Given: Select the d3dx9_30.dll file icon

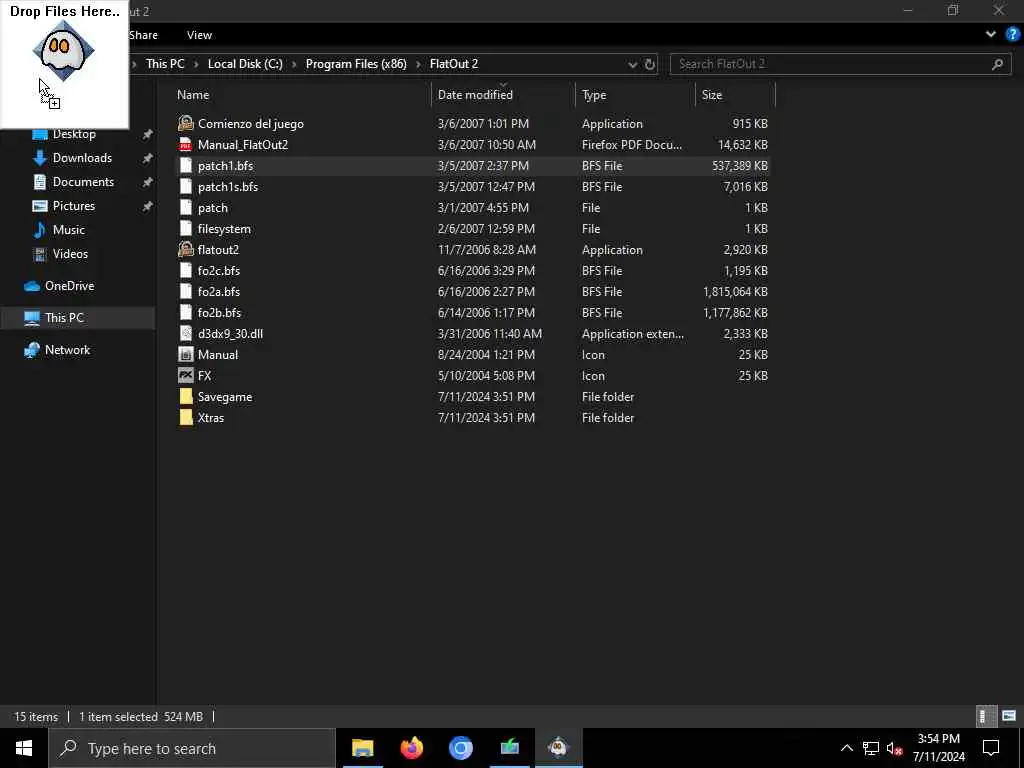Looking at the screenshot, I should pos(186,334).
